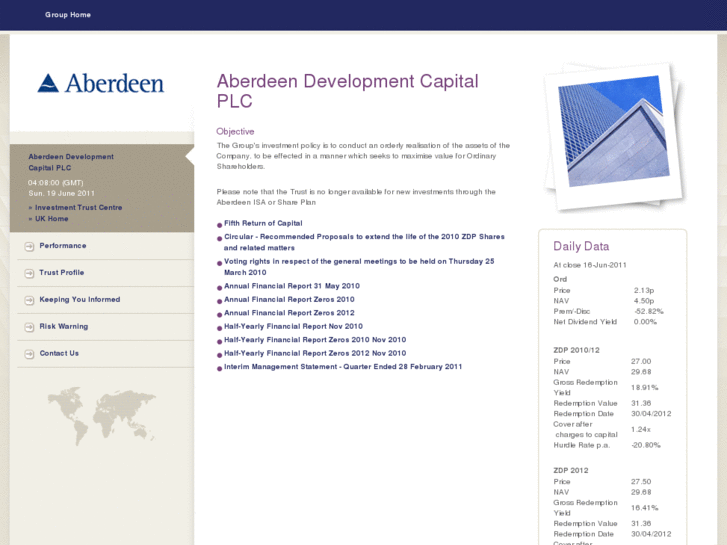Click arrow icon beside Risk Warning
Image resolution: width=727 pixels, height=545 pixels.
coord(29,327)
